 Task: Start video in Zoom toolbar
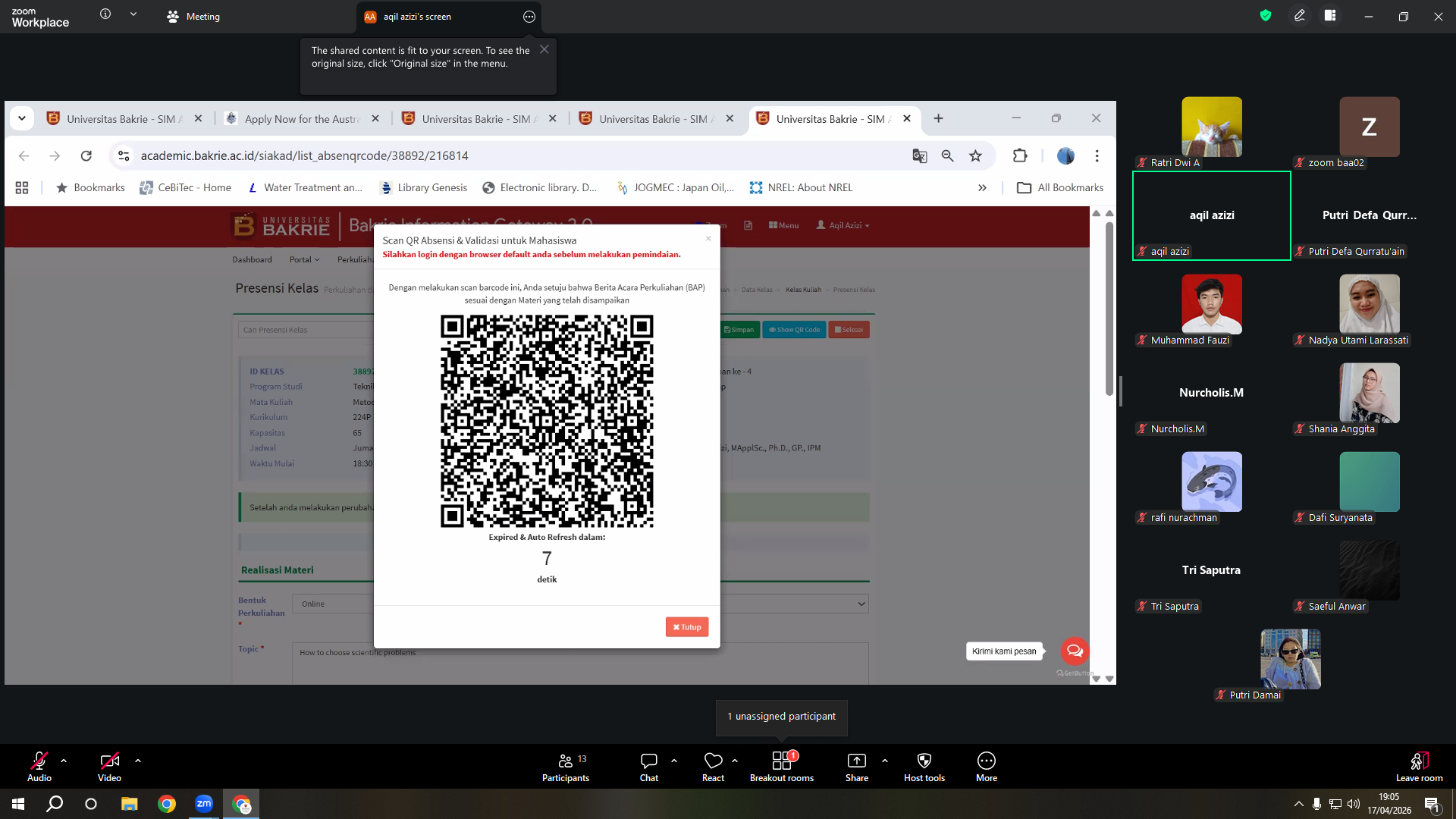(x=109, y=766)
